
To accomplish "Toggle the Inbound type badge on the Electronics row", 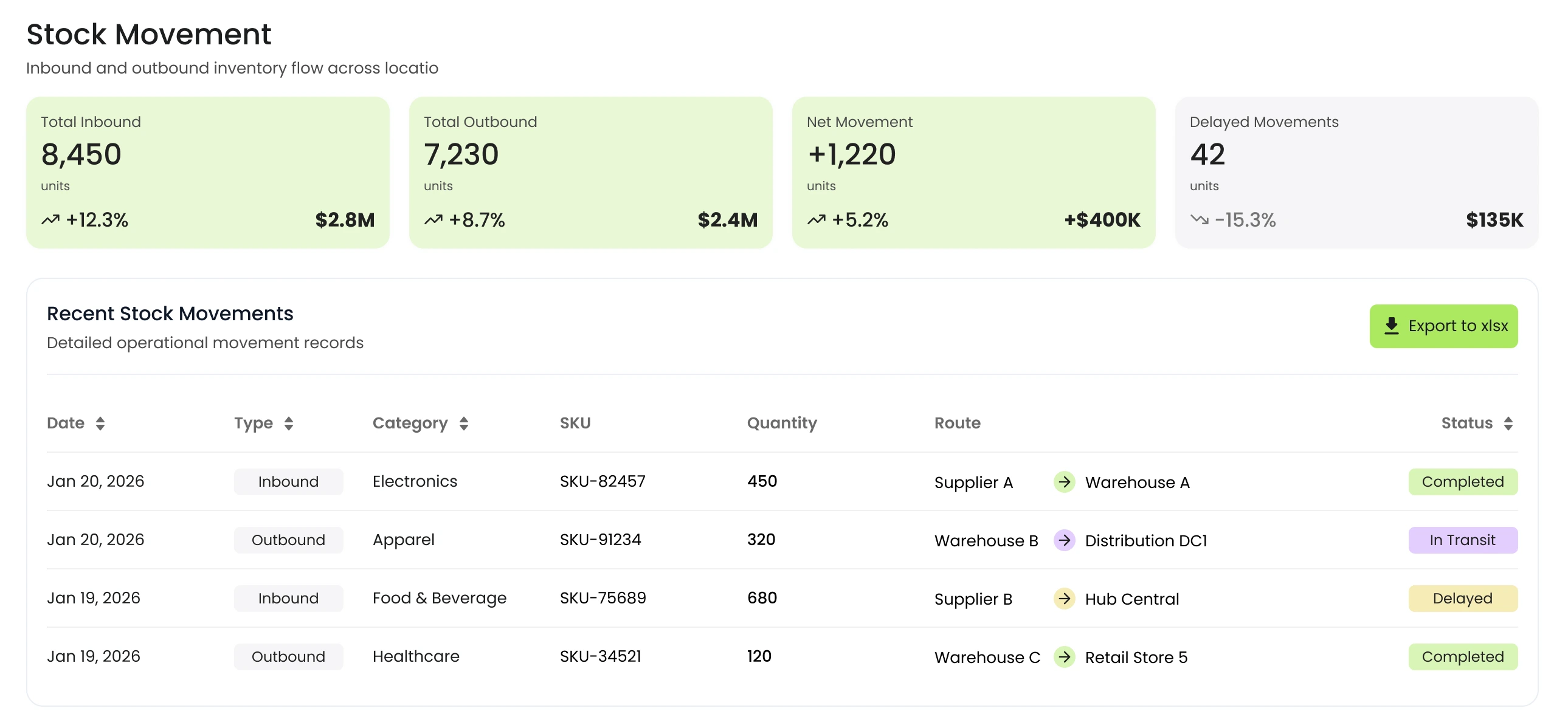I will 288,481.
